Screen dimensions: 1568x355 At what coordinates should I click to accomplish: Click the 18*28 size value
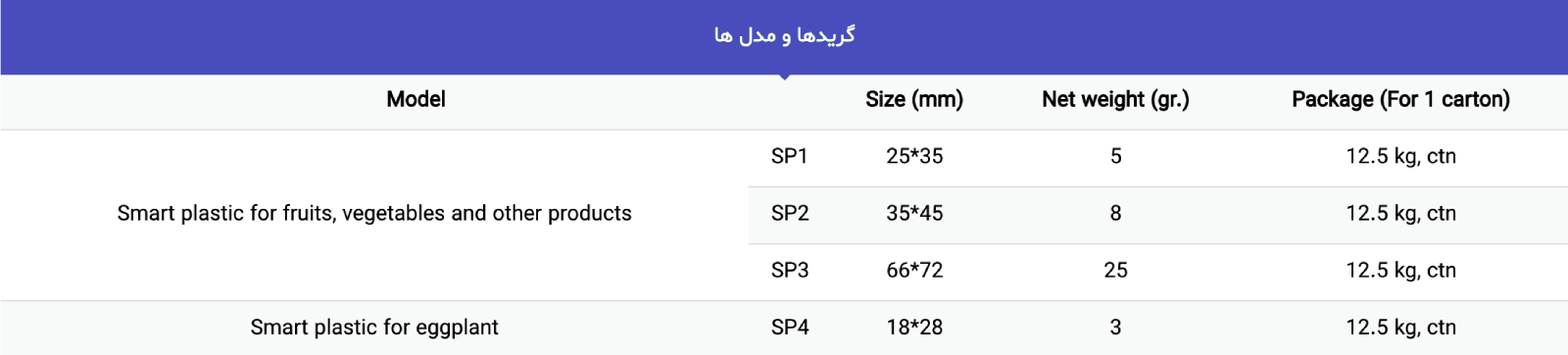click(x=914, y=327)
